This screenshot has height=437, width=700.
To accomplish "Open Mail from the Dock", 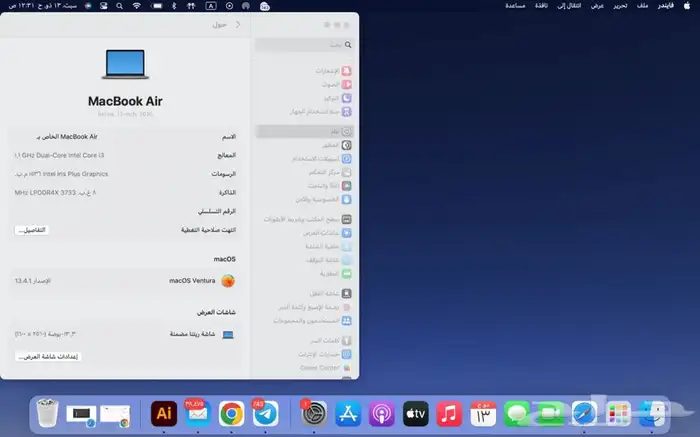I will tap(197, 413).
